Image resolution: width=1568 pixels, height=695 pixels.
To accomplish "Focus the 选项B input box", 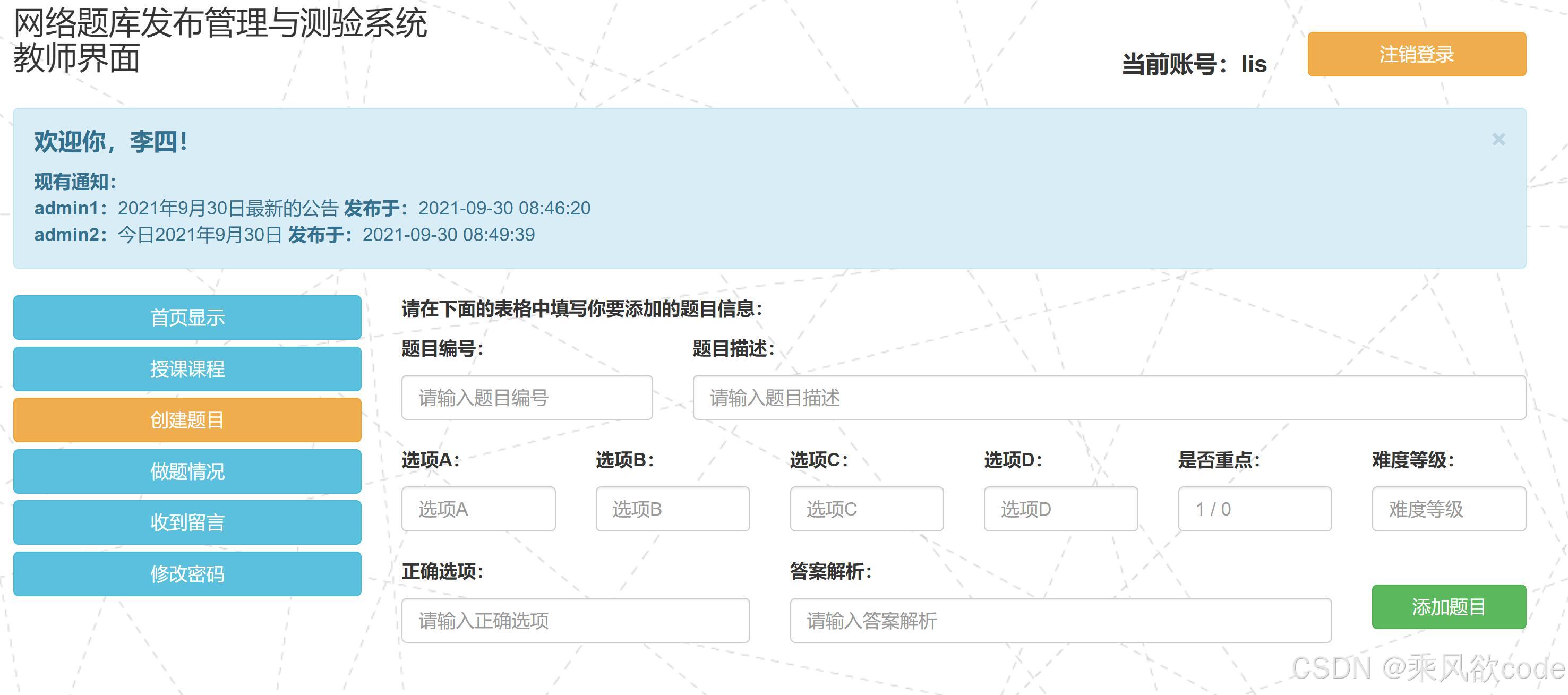I will tap(672, 509).
